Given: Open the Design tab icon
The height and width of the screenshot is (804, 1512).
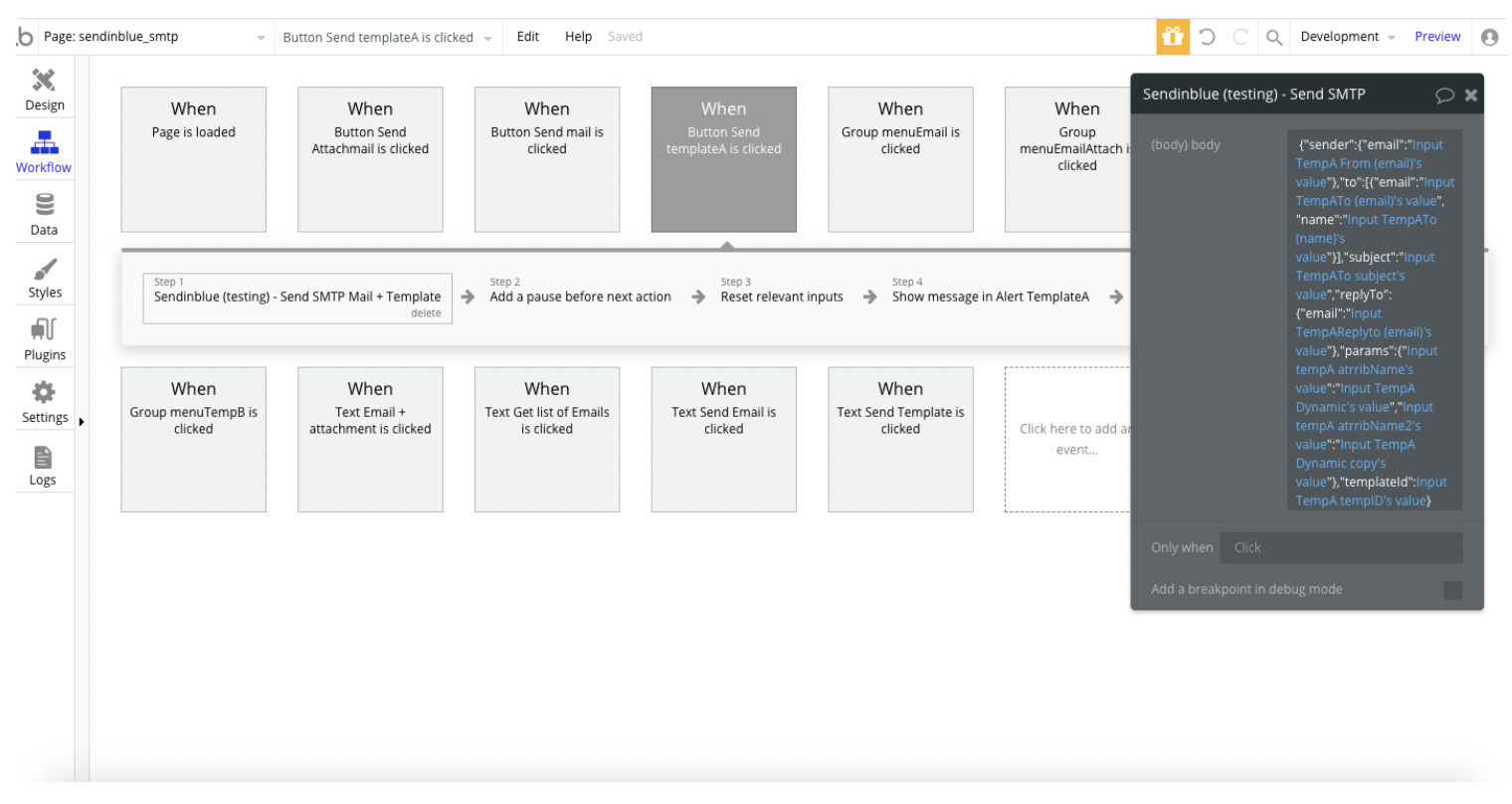Looking at the screenshot, I should tap(44, 81).
